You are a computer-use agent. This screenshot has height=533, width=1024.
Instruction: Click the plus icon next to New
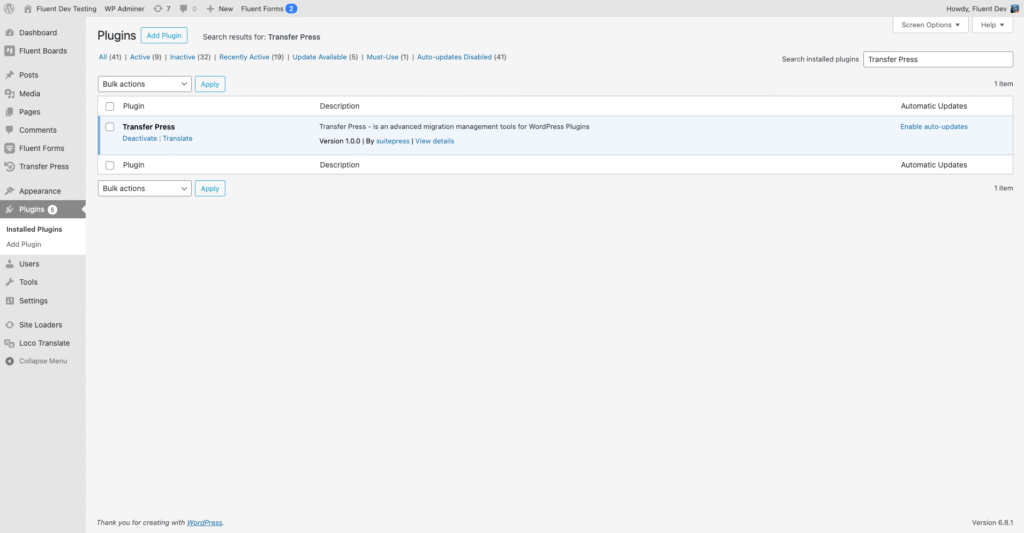[x=210, y=8]
